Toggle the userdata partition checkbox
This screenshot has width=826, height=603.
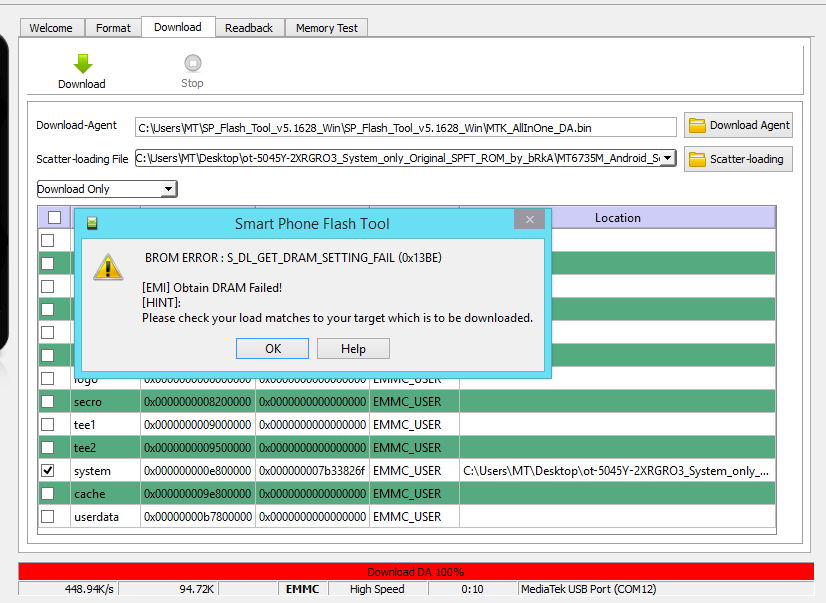tap(47, 517)
